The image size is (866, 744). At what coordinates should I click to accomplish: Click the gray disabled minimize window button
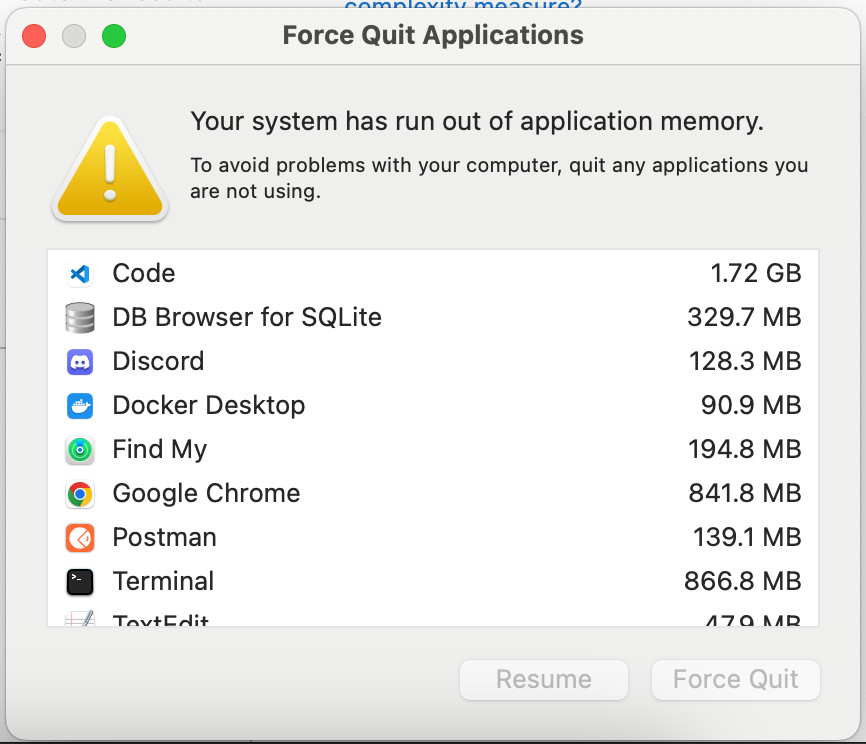click(74, 36)
